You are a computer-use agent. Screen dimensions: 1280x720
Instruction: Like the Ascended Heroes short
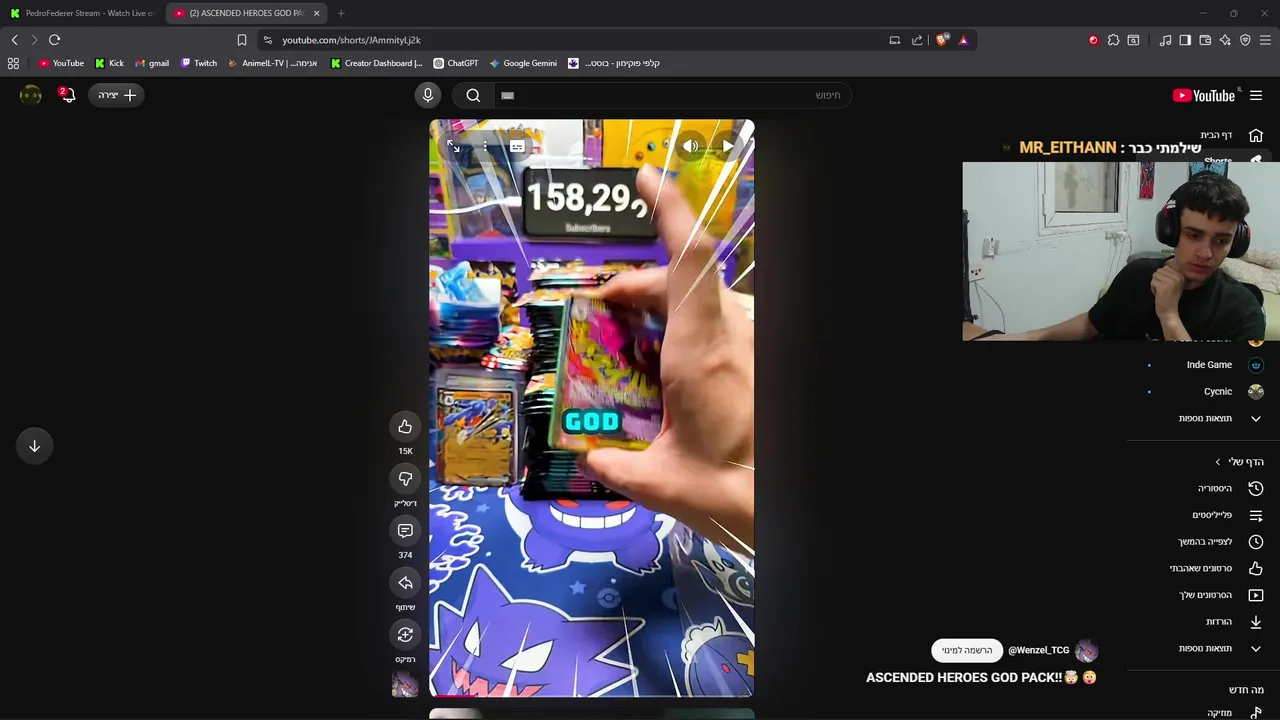click(x=405, y=427)
